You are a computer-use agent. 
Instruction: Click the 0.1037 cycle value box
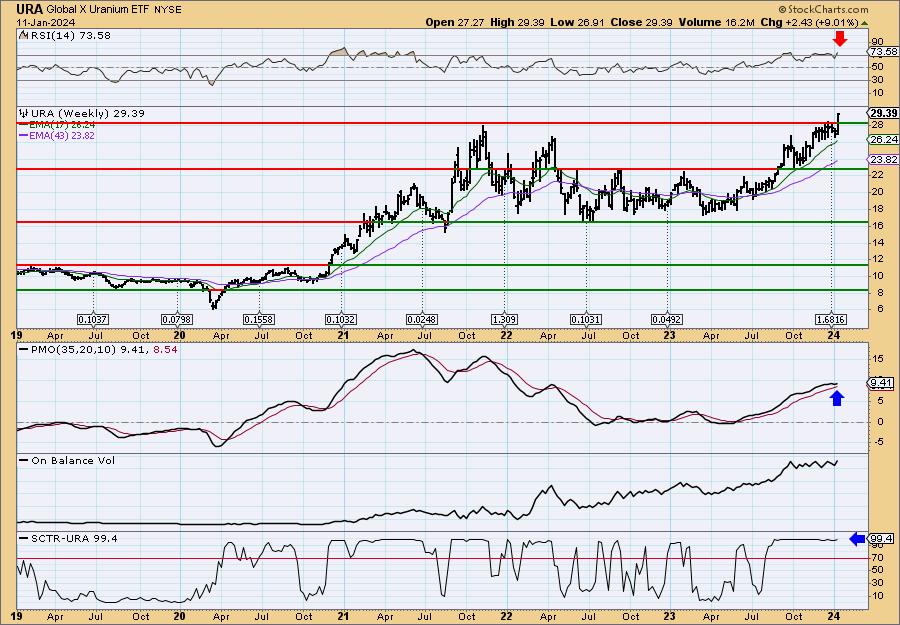tap(93, 319)
